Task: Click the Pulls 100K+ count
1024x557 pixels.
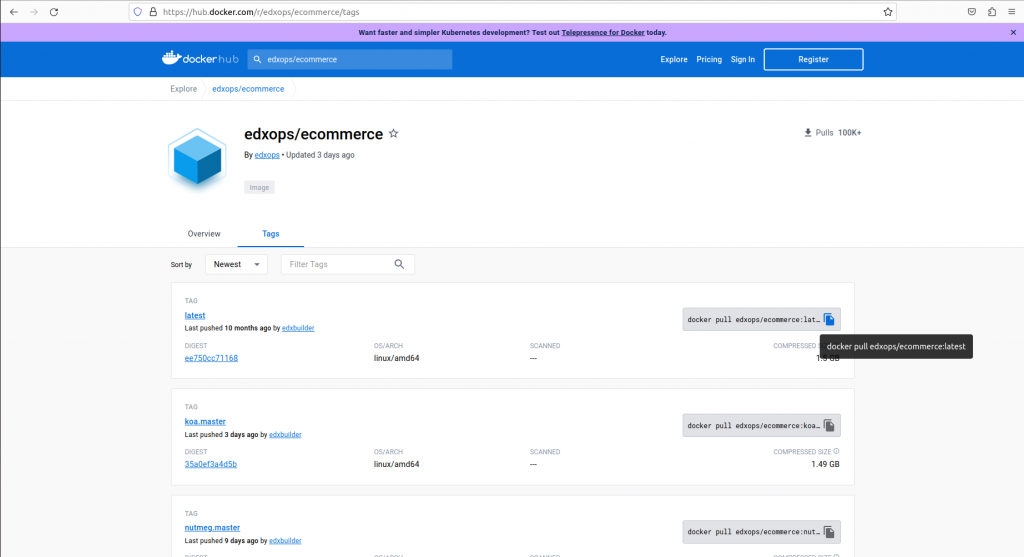Action: pos(850,133)
